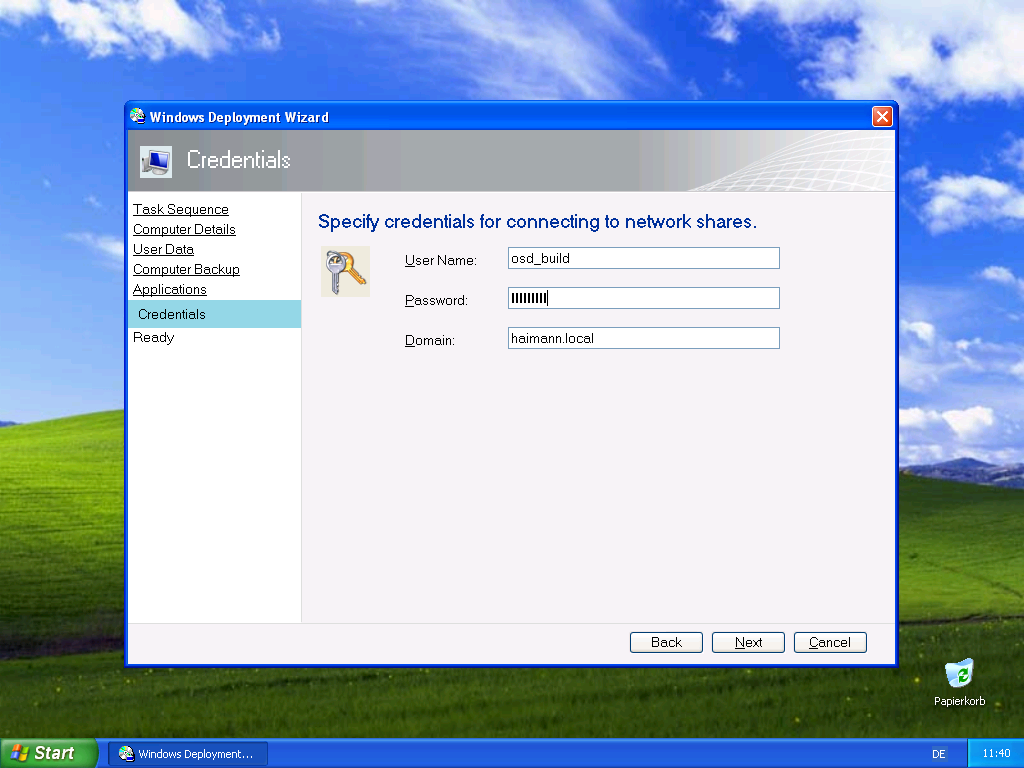1024x768 pixels.
Task: Open the Papierkorb recycle bin icon
Action: [x=959, y=683]
